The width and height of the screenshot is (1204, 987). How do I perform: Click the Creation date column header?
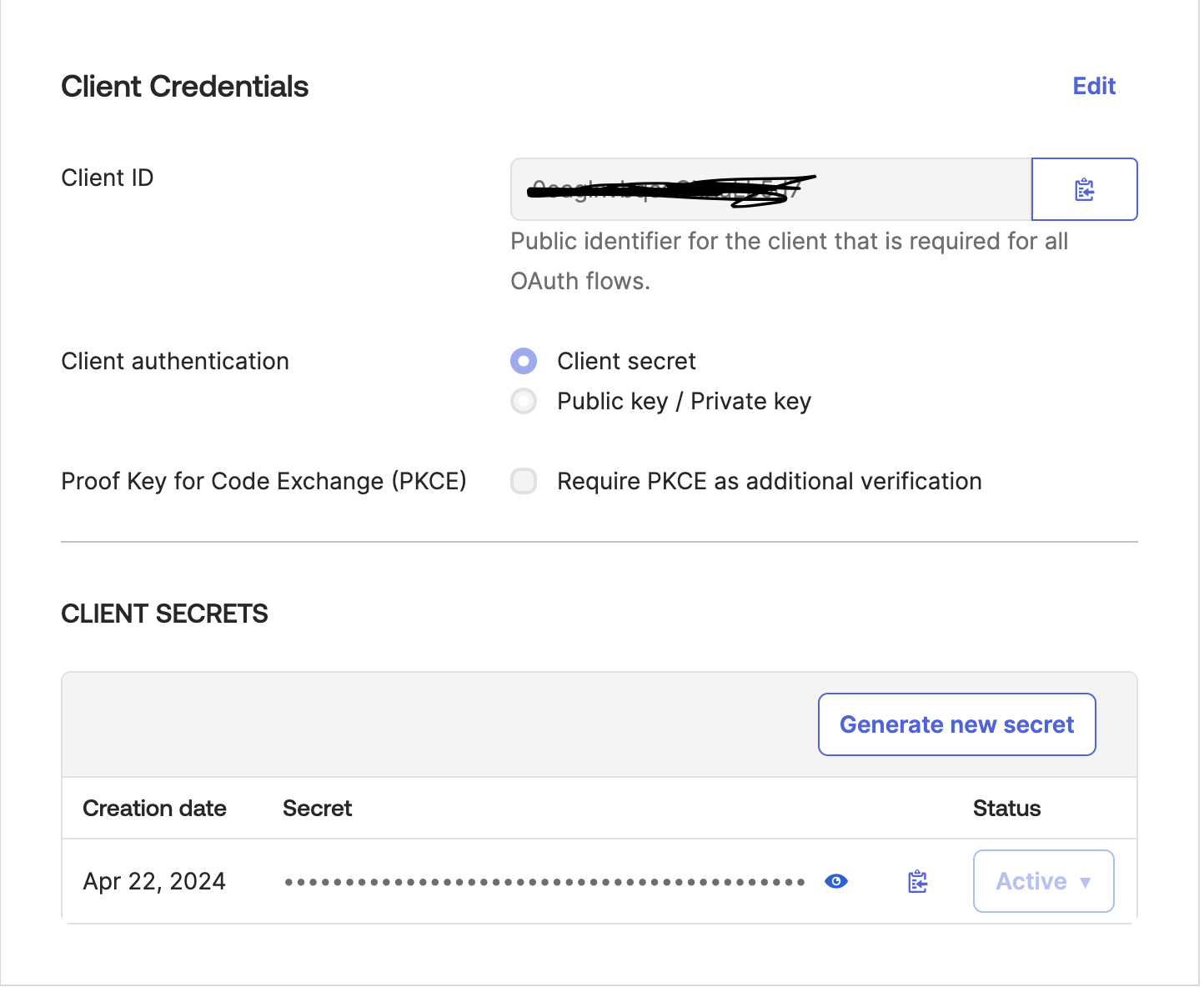coord(154,808)
